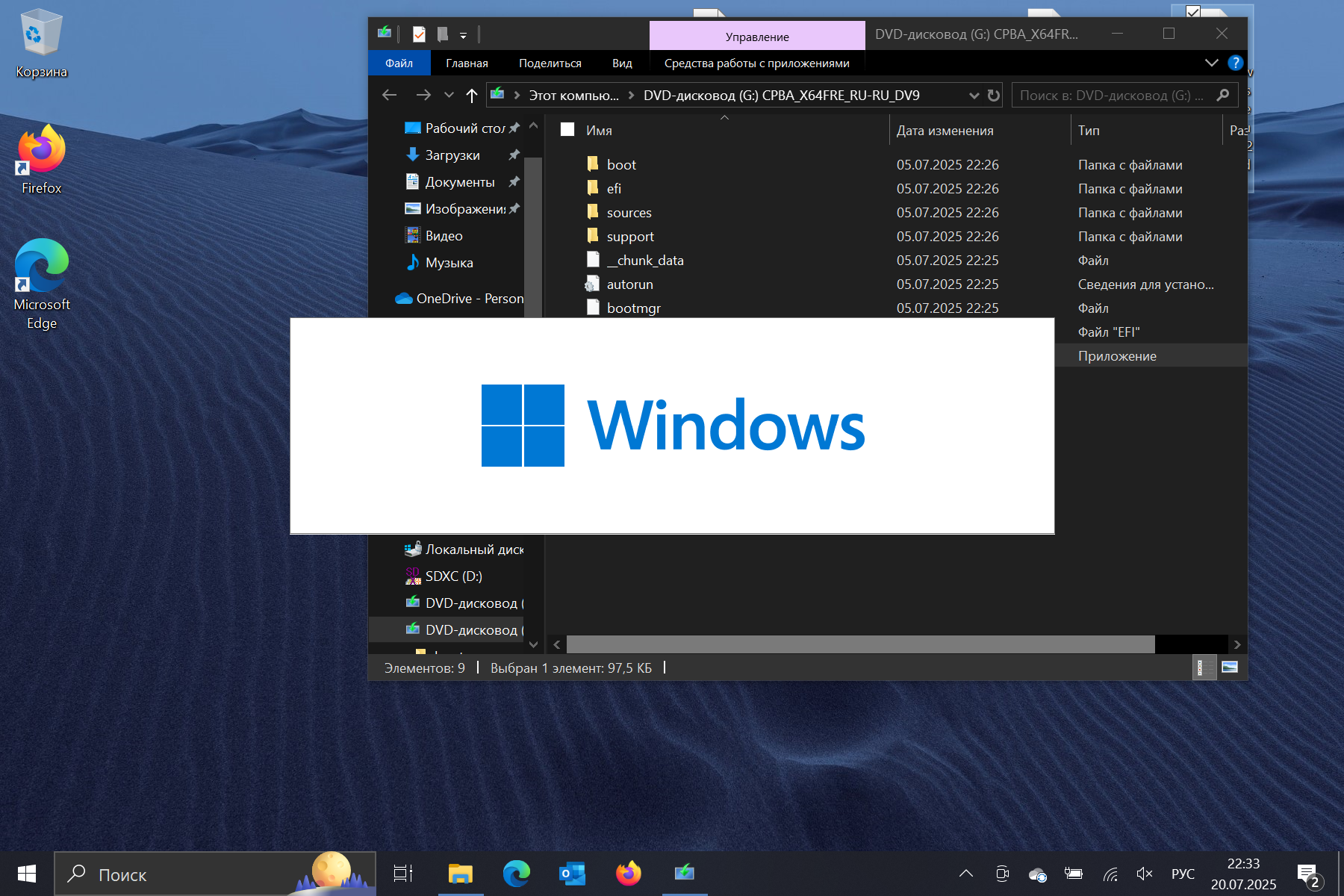The height and width of the screenshot is (896, 1344).
Task: Click the taskbar Поиск search box
Action: [x=215, y=874]
